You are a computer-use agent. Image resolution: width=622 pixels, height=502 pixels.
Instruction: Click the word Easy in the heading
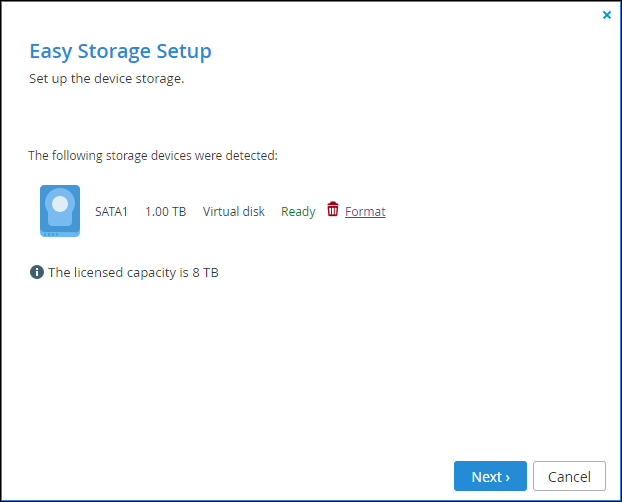[x=51, y=52]
